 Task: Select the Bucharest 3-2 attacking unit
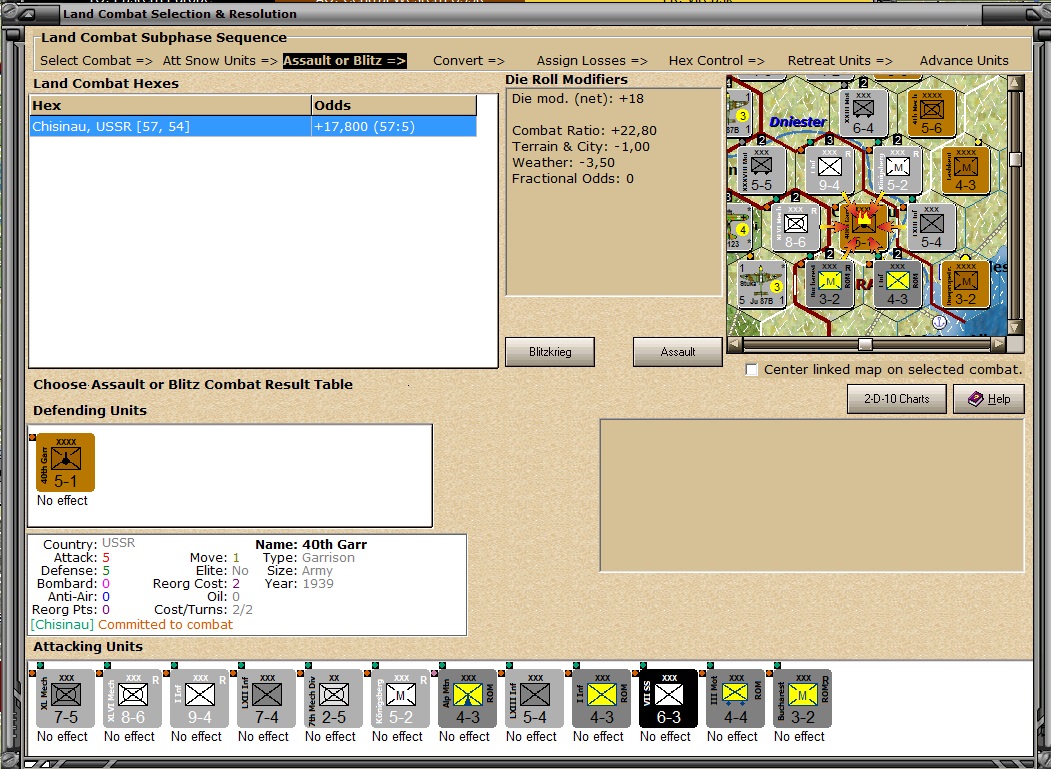[x=802, y=698]
